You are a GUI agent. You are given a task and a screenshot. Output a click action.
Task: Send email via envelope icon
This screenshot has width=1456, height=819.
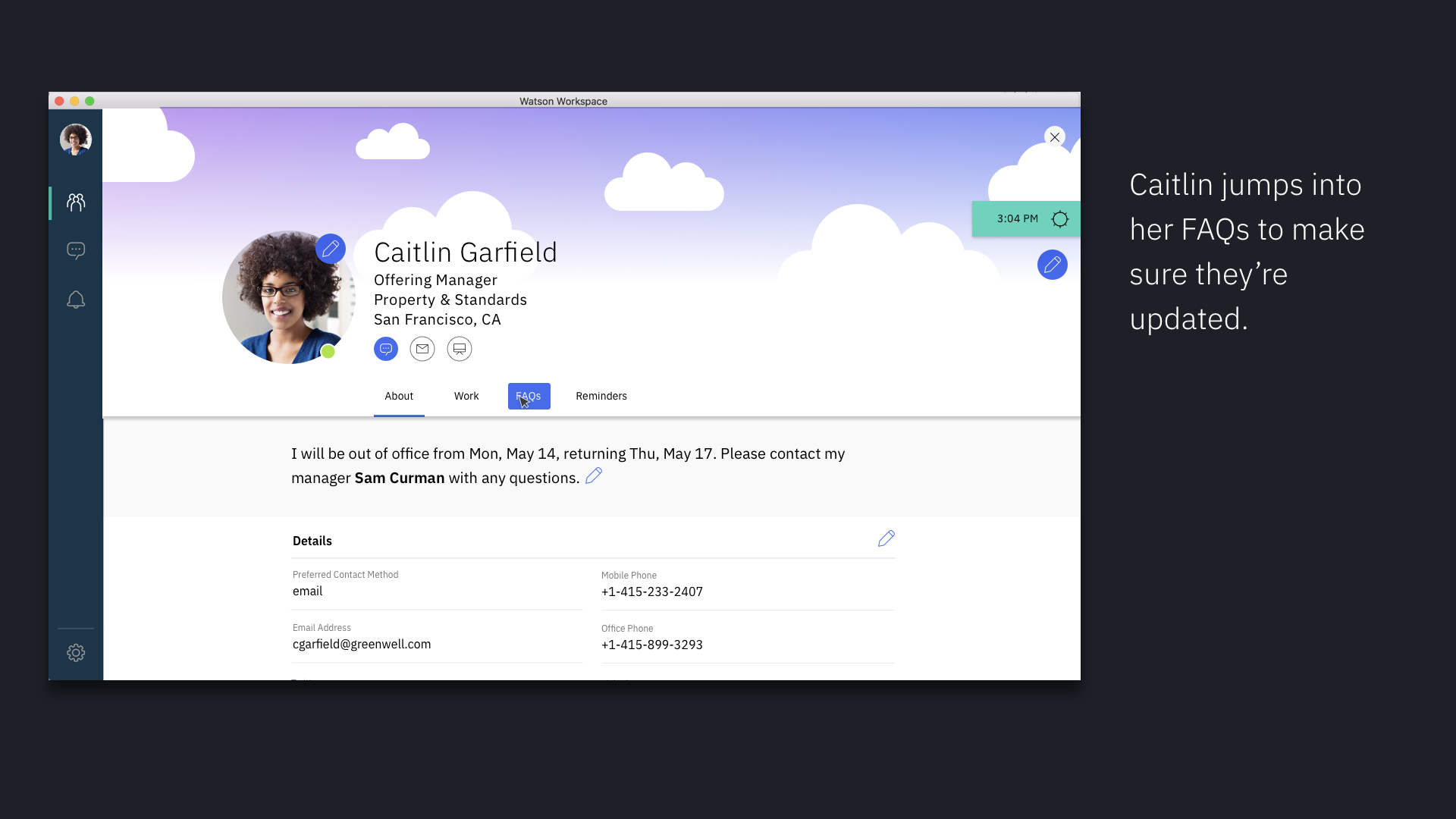coord(422,349)
